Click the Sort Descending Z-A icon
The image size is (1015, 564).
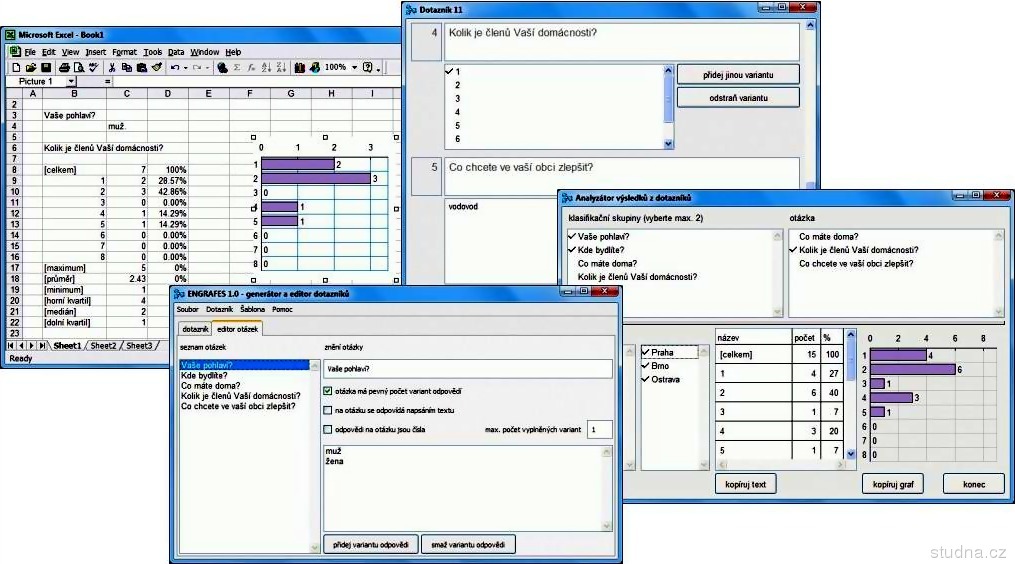[282, 67]
